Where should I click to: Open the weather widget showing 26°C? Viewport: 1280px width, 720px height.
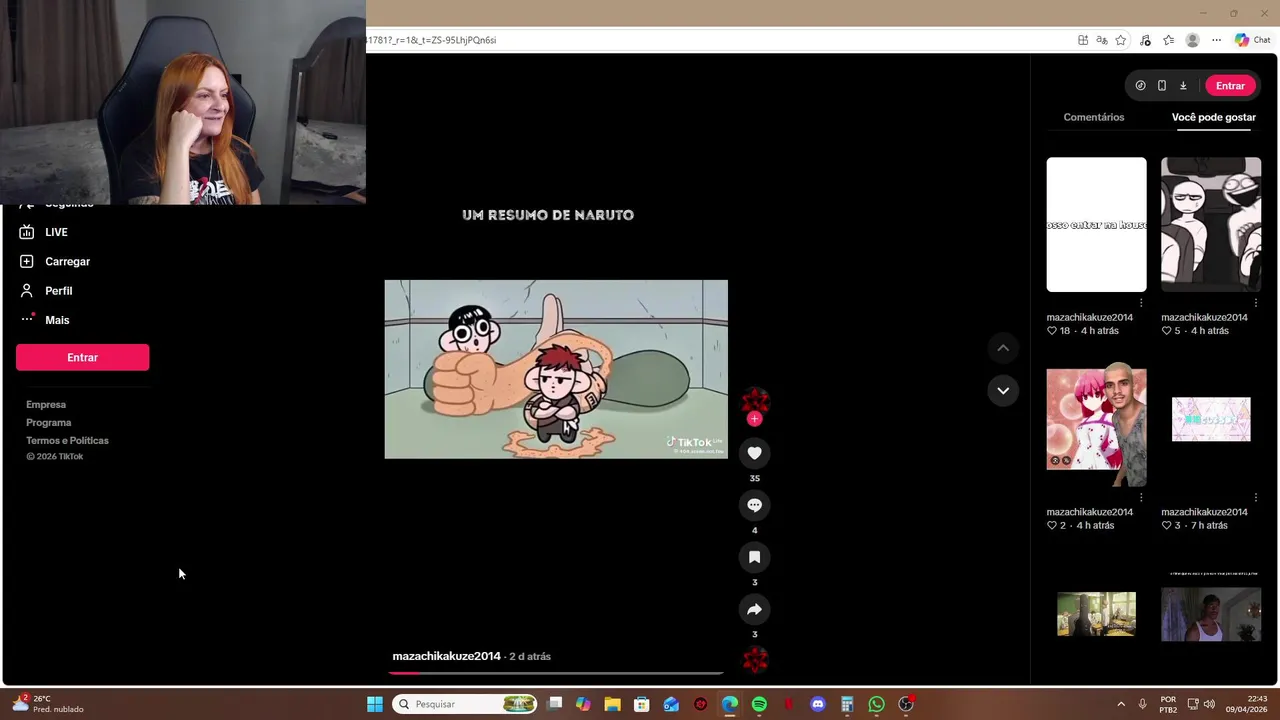pyautogui.click(x=47, y=704)
